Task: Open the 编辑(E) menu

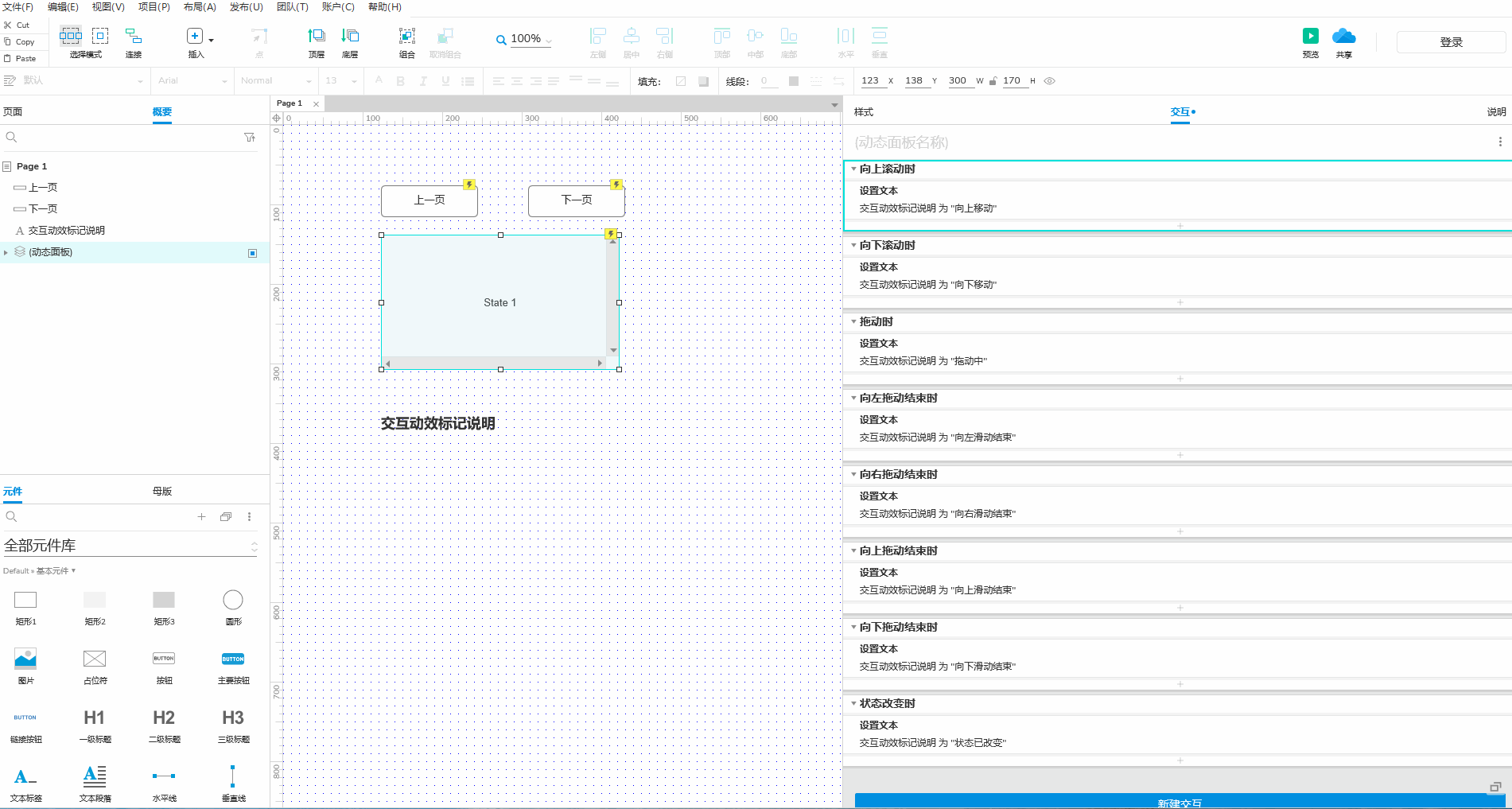Action: click(x=63, y=7)
